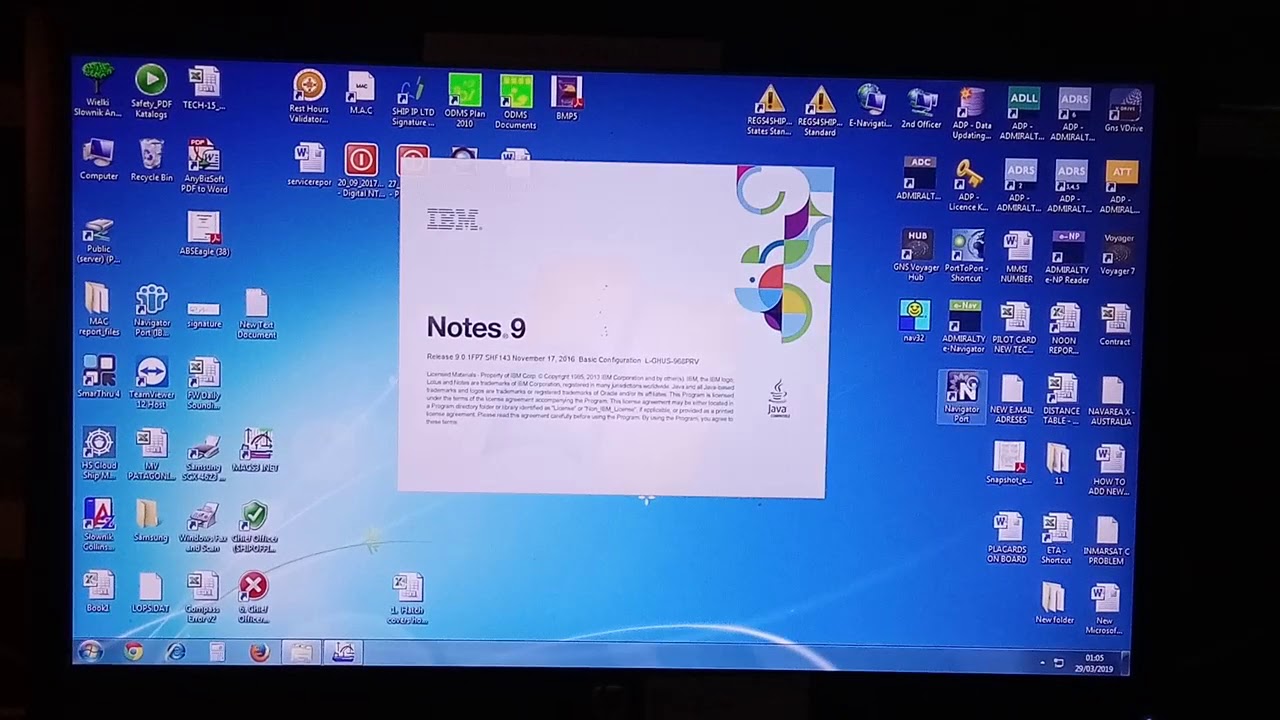Open Slownik Collins dictionary
Viewport: 1280px width, 720px height.
click(x=99, y=525)
